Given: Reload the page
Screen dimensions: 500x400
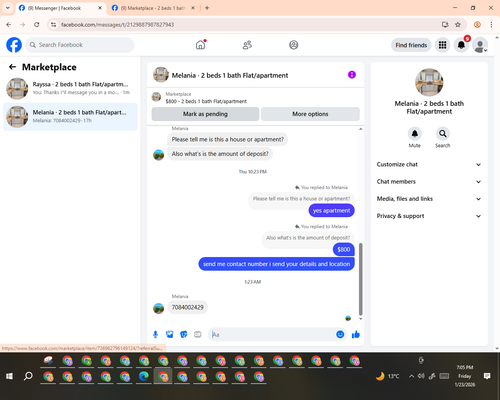Looking at the screenshot, I should point(37,25).
